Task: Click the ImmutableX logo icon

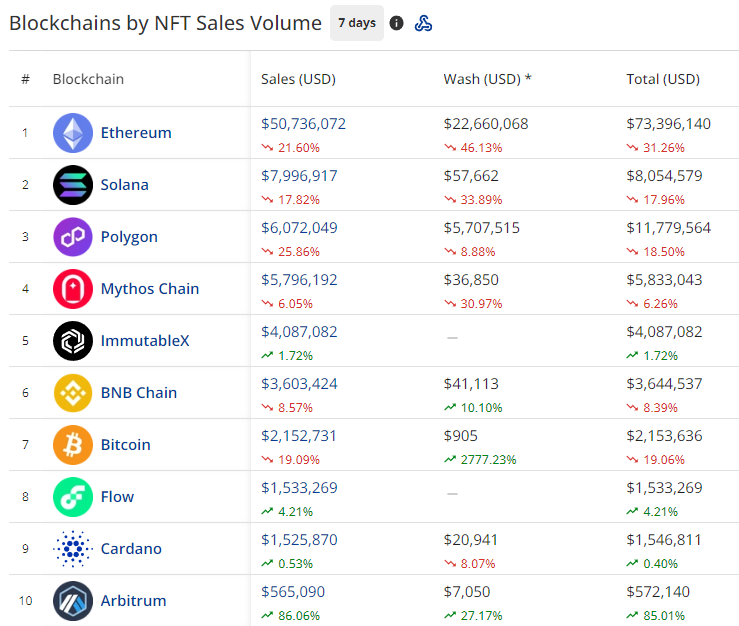Action: (73, 341)
